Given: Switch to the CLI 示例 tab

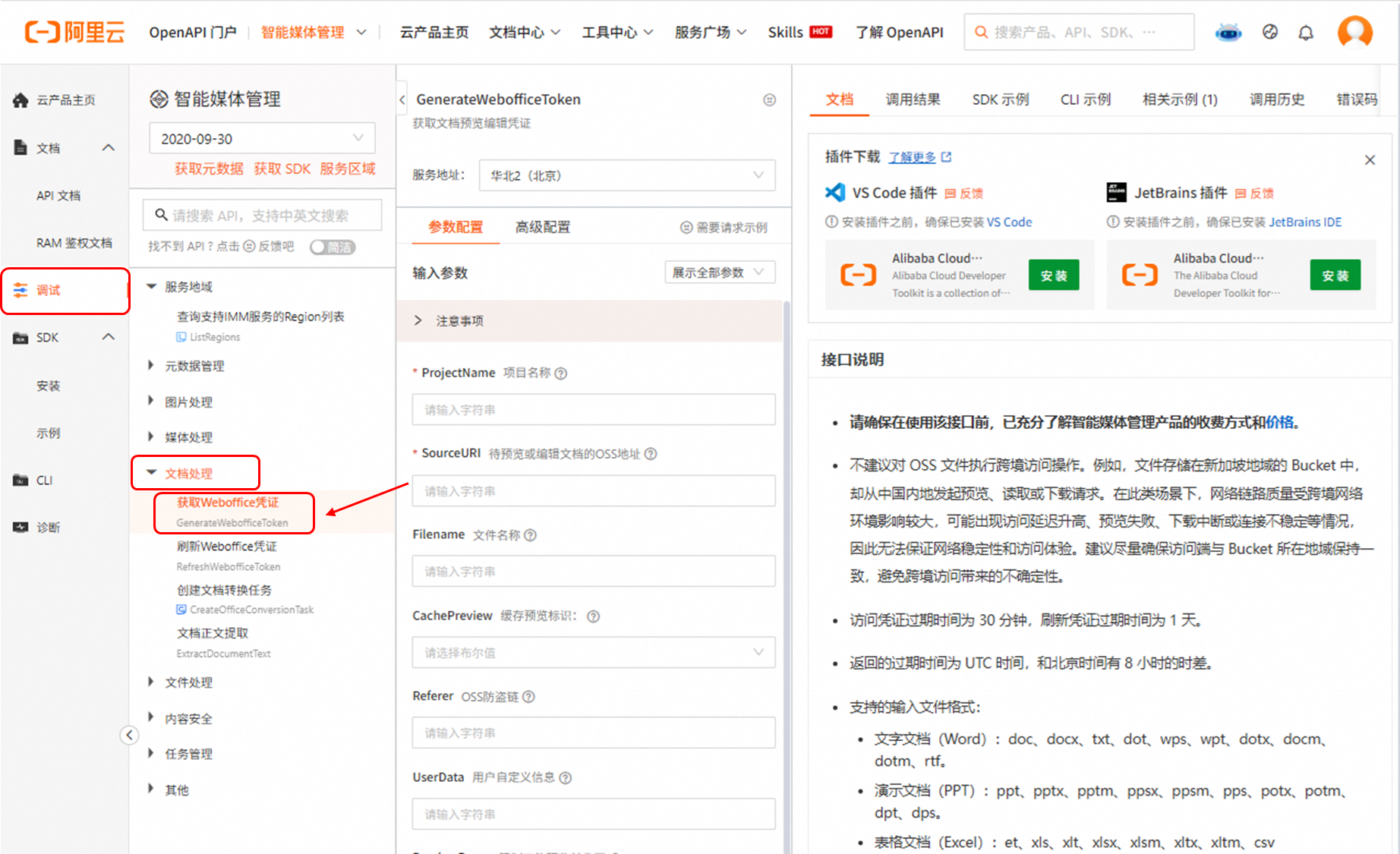Looking at the screenshot, I should (1085, 99).
